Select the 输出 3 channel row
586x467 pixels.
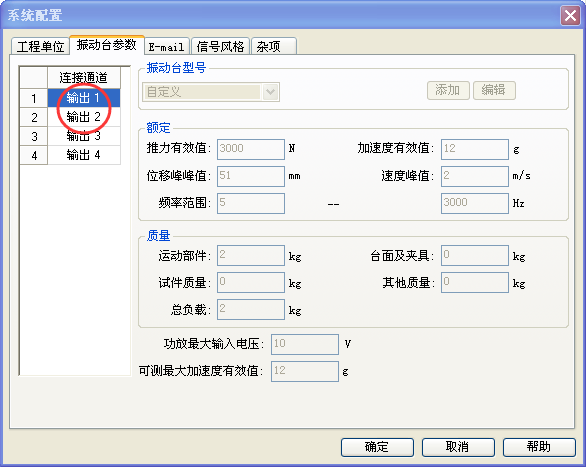tap(84, 136)
